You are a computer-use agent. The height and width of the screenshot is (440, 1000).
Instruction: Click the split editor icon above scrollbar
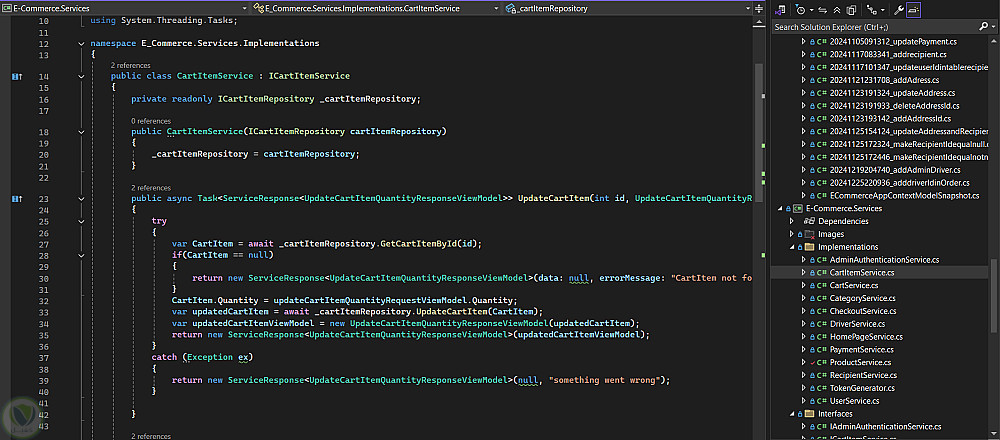(758, 9)
